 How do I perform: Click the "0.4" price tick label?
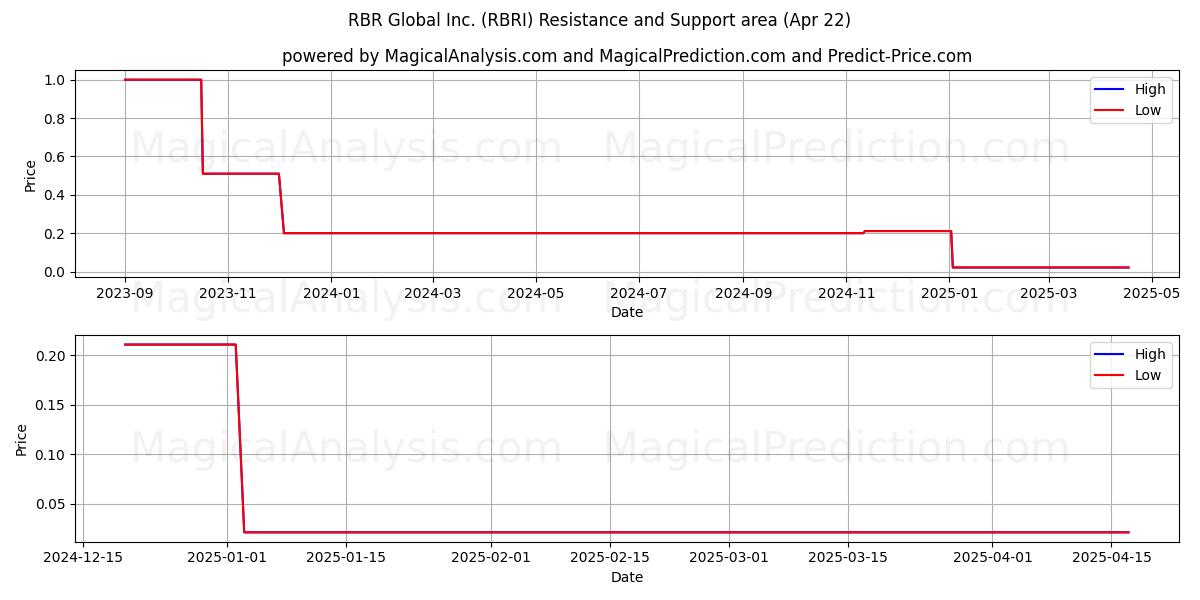(x=55, y=195)
